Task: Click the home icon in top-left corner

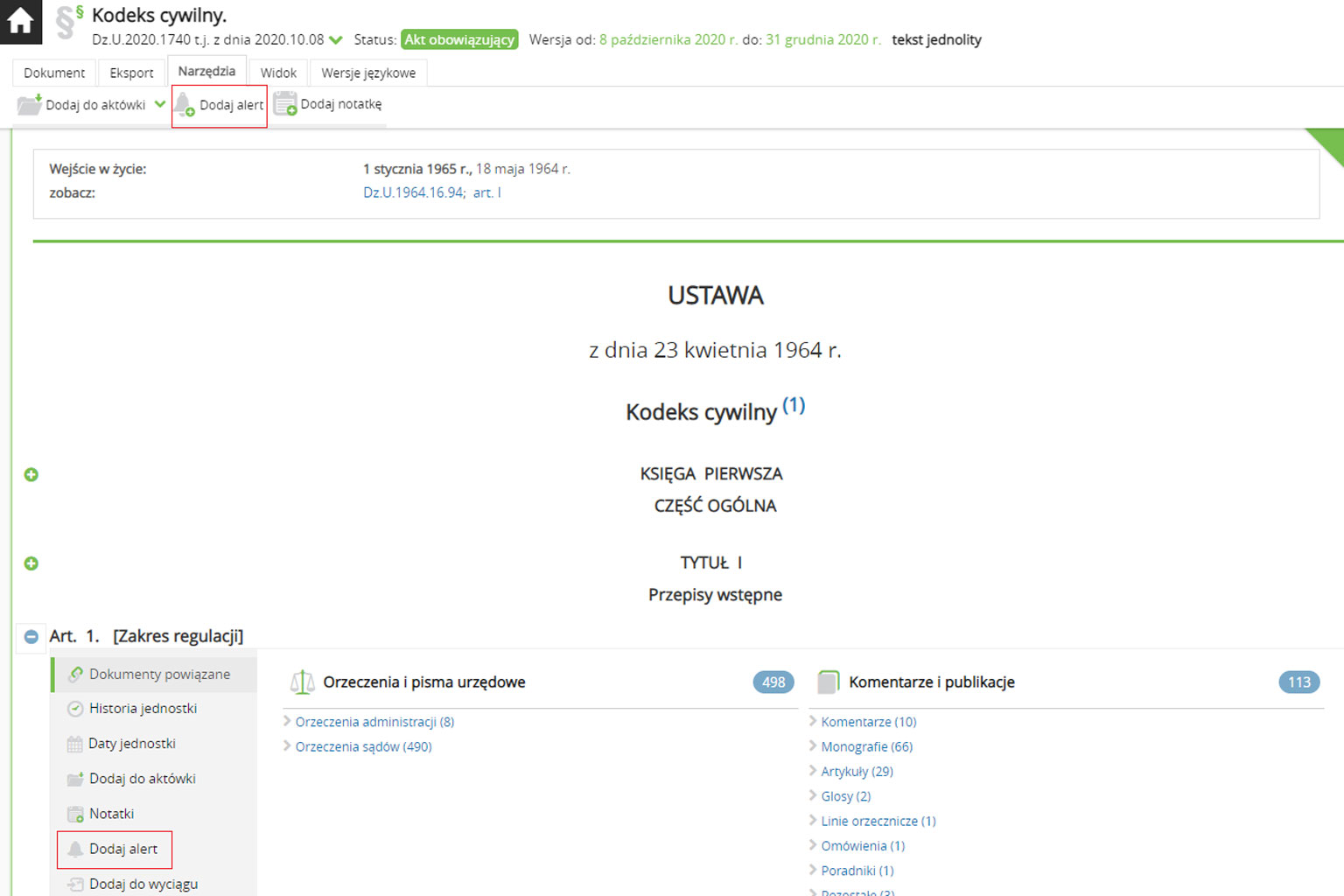Action: pyautogui.click(x=20, y=21)
